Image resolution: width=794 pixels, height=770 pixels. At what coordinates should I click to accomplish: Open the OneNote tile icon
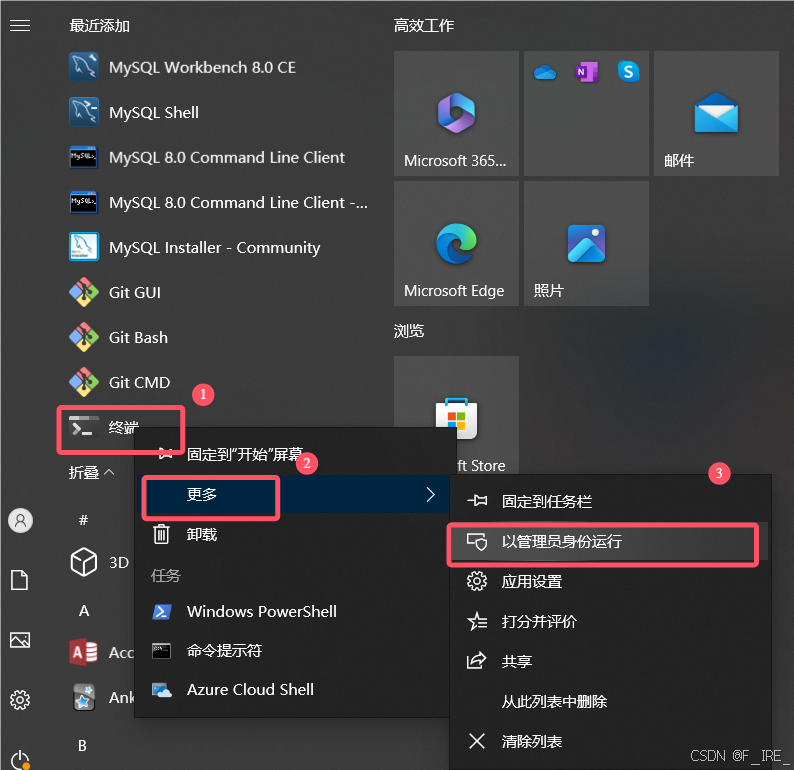click(x=586, y=72)
